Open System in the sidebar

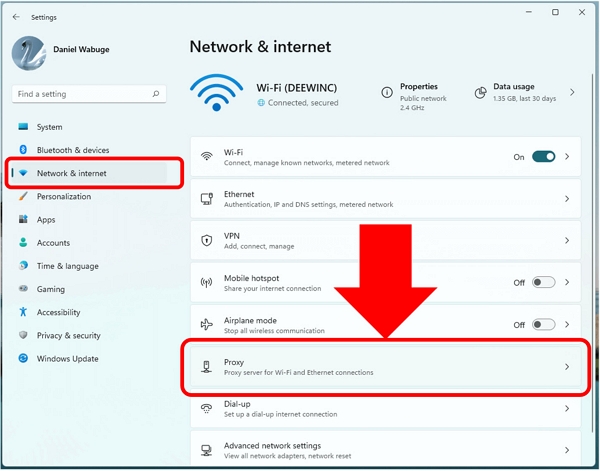click(x=49, y=127)
